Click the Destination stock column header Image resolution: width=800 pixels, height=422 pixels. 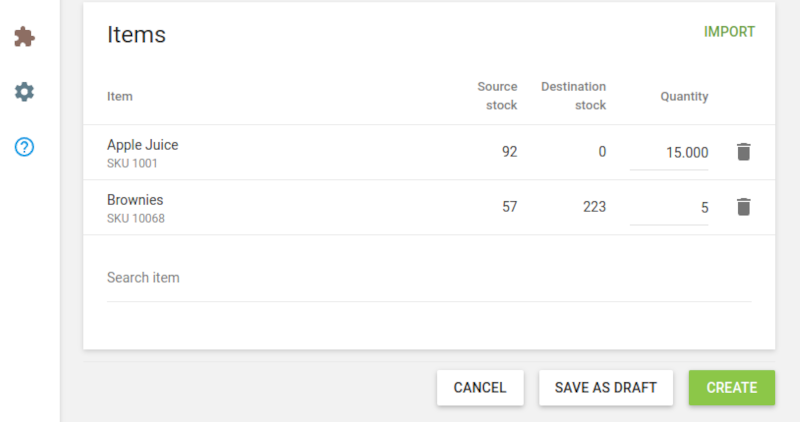(x=573, y=96)
